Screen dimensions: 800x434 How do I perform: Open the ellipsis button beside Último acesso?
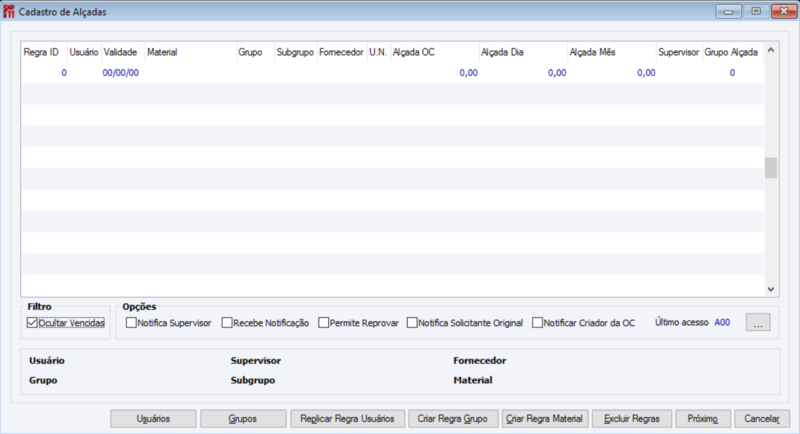pos(758,323)
